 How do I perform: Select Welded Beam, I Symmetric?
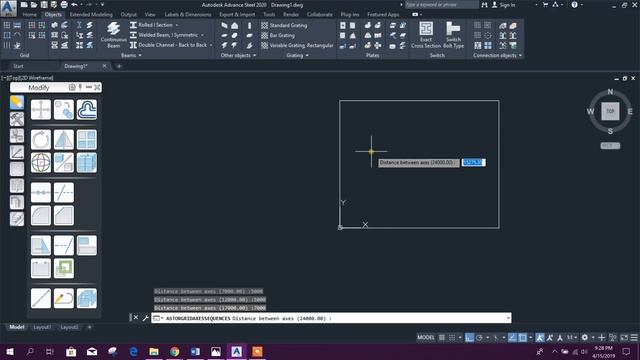(164, 35)
